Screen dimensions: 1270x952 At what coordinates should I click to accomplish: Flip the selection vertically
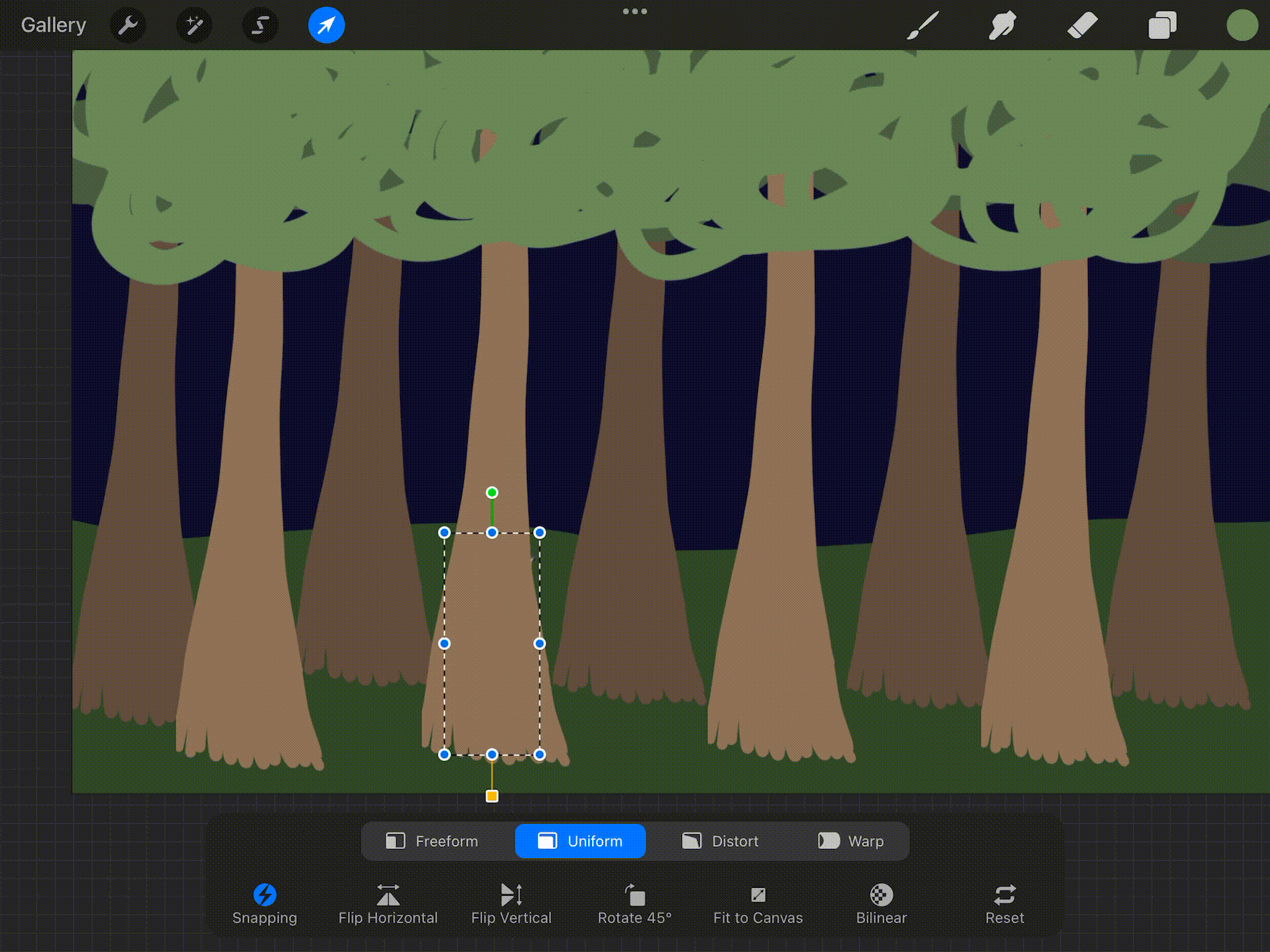(511, 904)
